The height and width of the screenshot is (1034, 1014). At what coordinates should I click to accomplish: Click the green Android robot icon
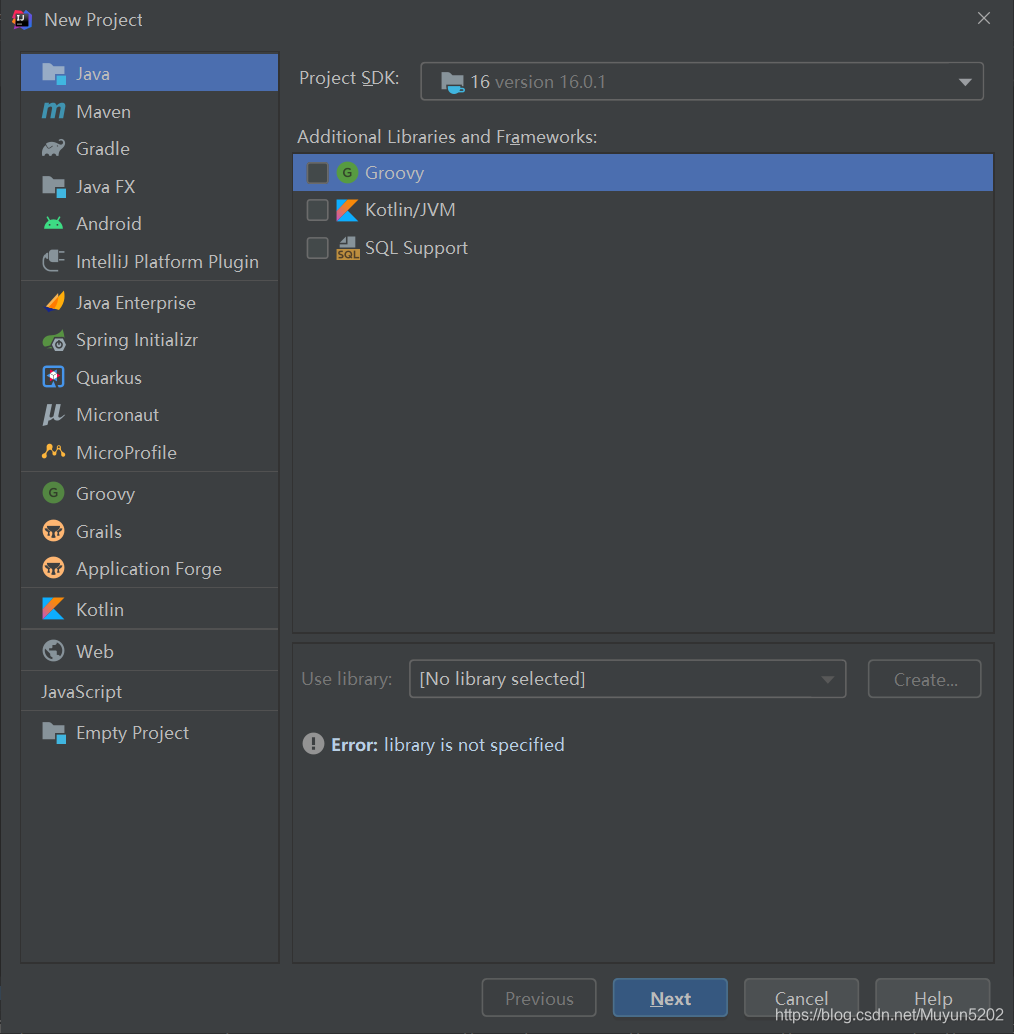pos(53,224)
